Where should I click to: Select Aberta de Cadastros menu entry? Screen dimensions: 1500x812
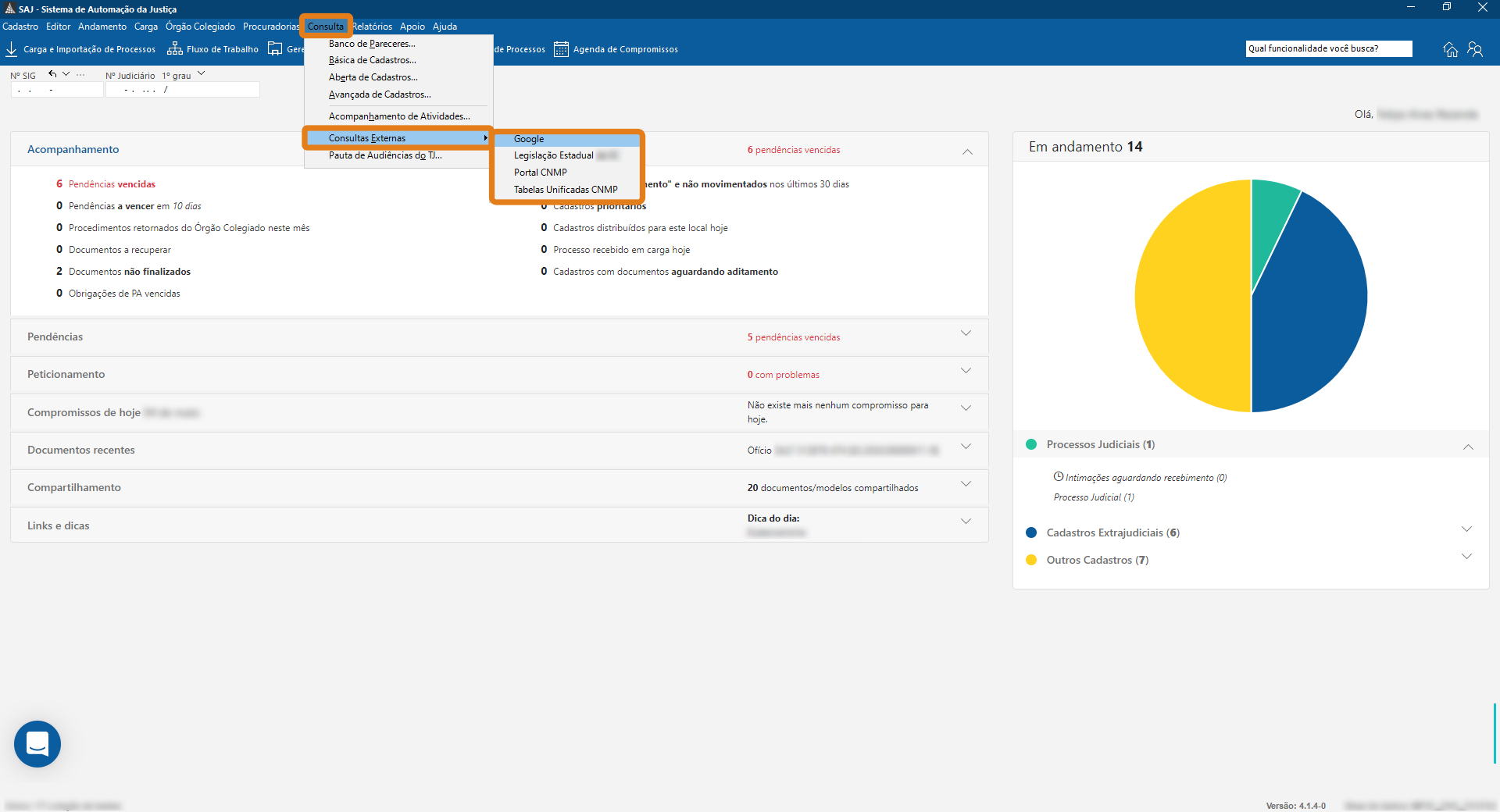click(x=398, y=77)
